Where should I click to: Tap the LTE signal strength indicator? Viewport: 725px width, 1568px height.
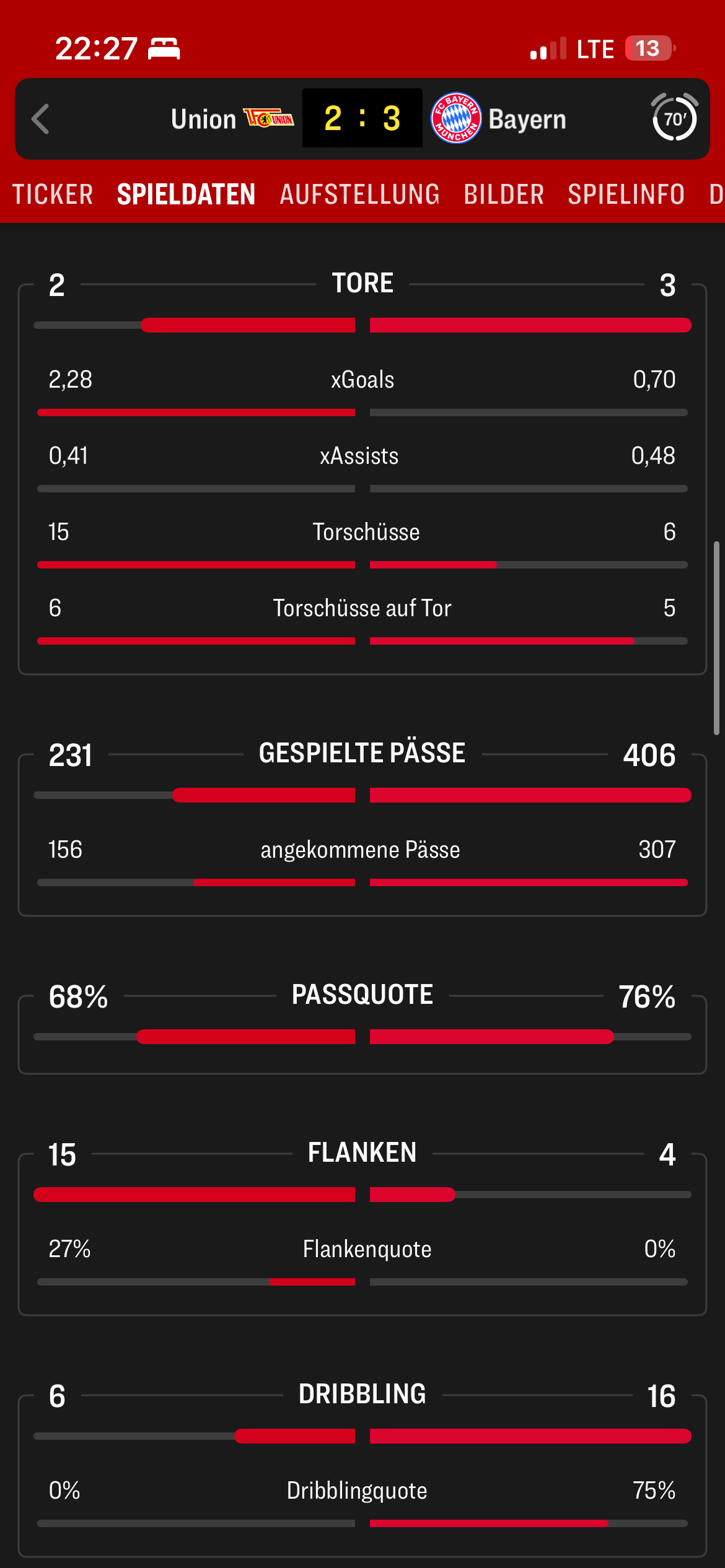pyautogui.click(x=548, y=49)
